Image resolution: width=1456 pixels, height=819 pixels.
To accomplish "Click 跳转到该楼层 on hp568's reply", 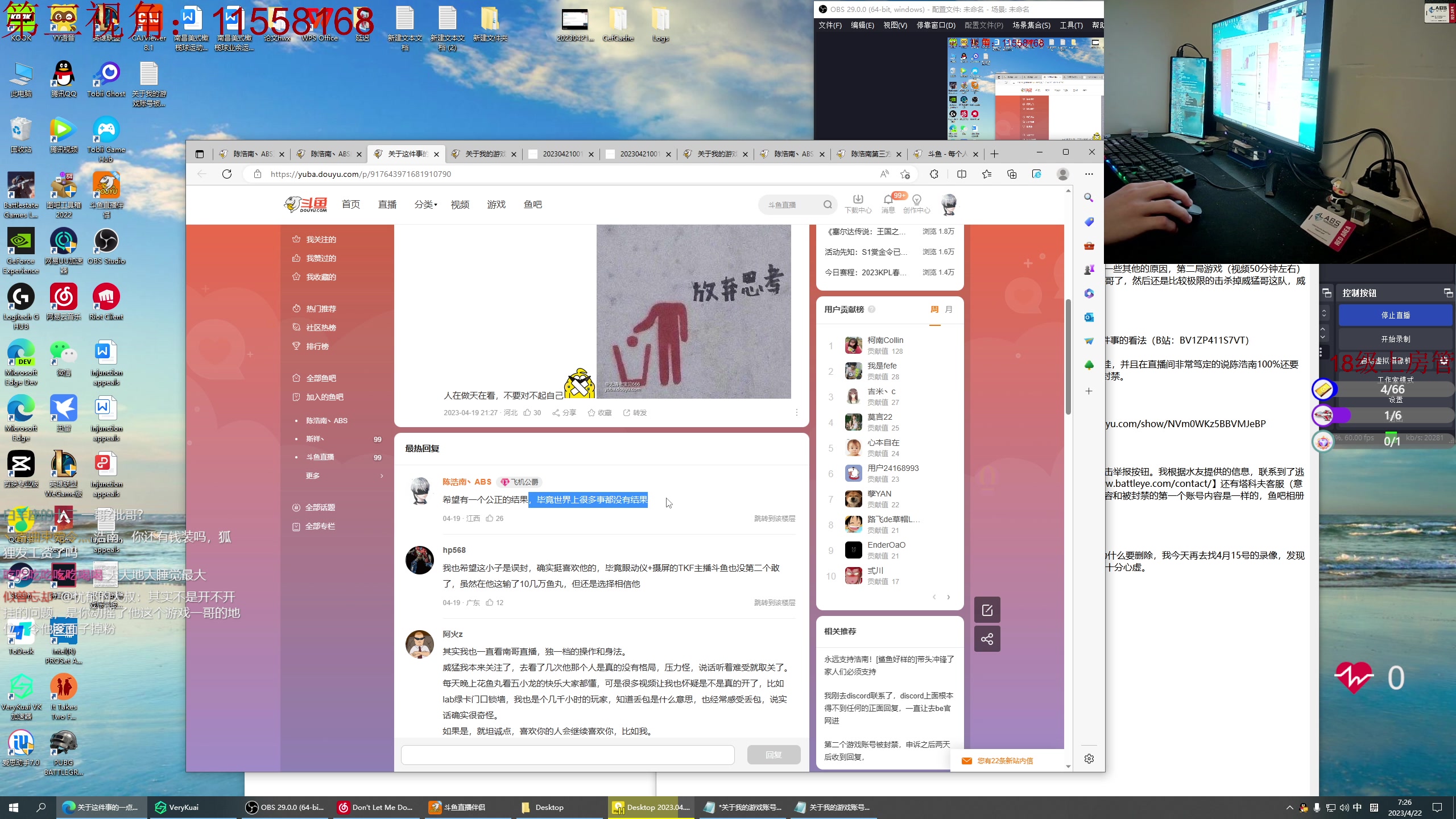I will click(x=775, y=602).
